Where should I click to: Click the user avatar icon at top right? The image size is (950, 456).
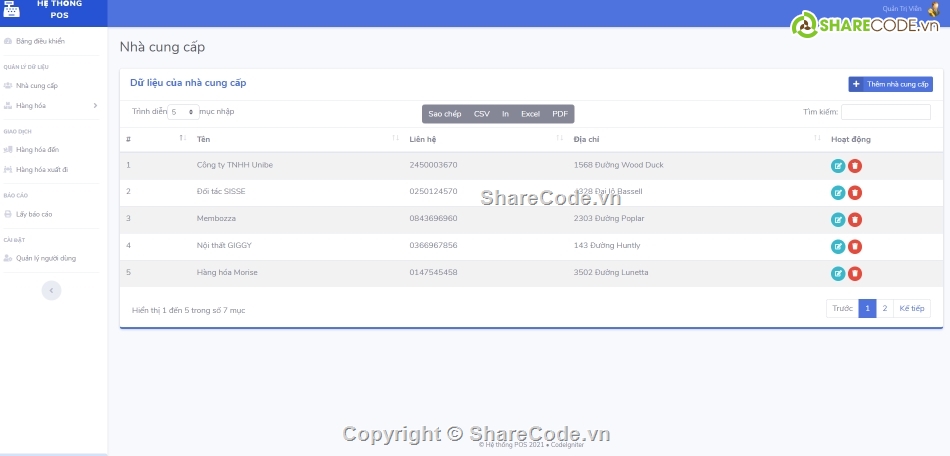932,9
